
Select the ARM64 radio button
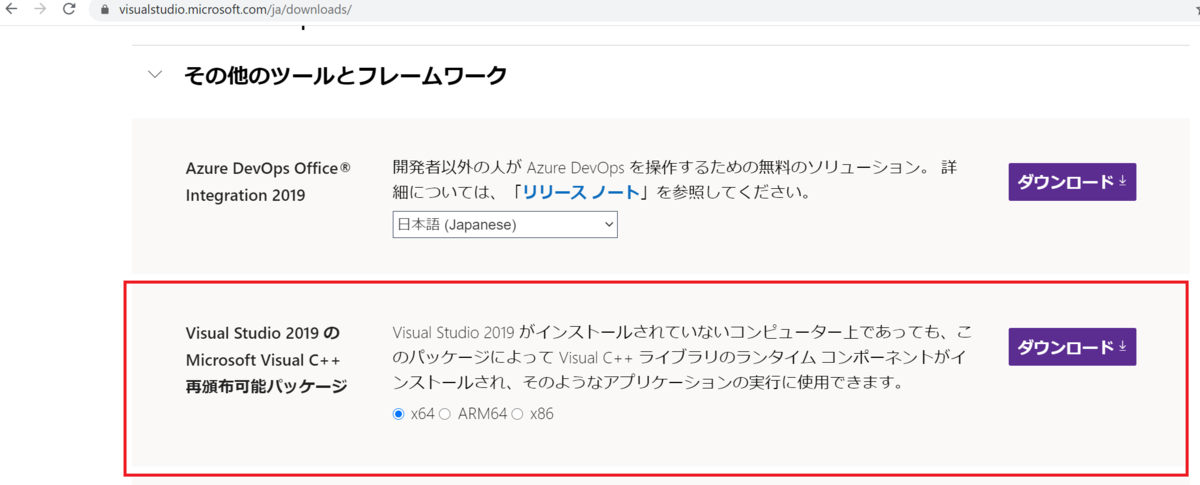click(446, 414)
